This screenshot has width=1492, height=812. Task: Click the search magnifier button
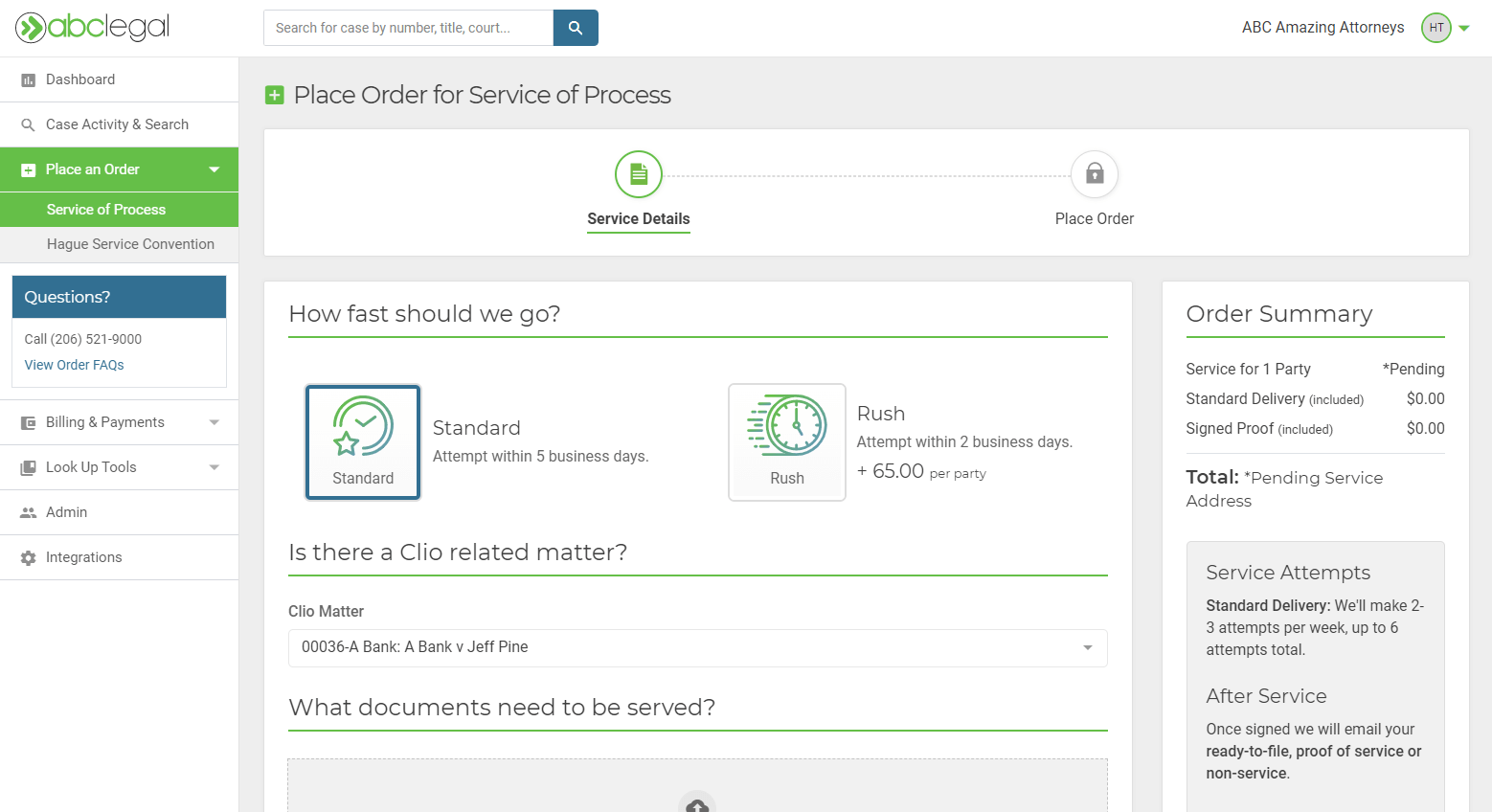(576, 28)
